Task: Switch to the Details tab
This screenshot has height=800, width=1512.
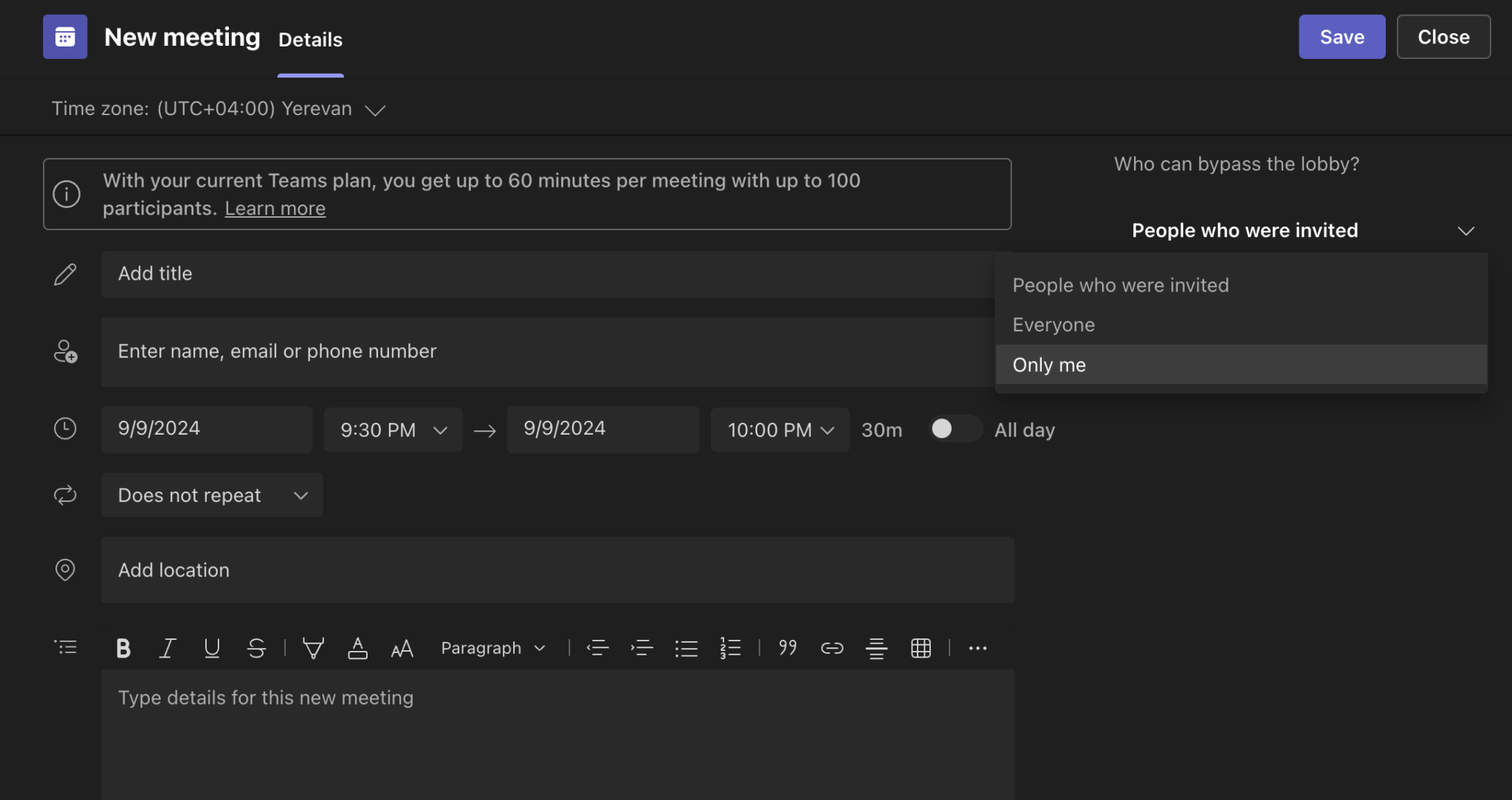Action: coord(310,40)
